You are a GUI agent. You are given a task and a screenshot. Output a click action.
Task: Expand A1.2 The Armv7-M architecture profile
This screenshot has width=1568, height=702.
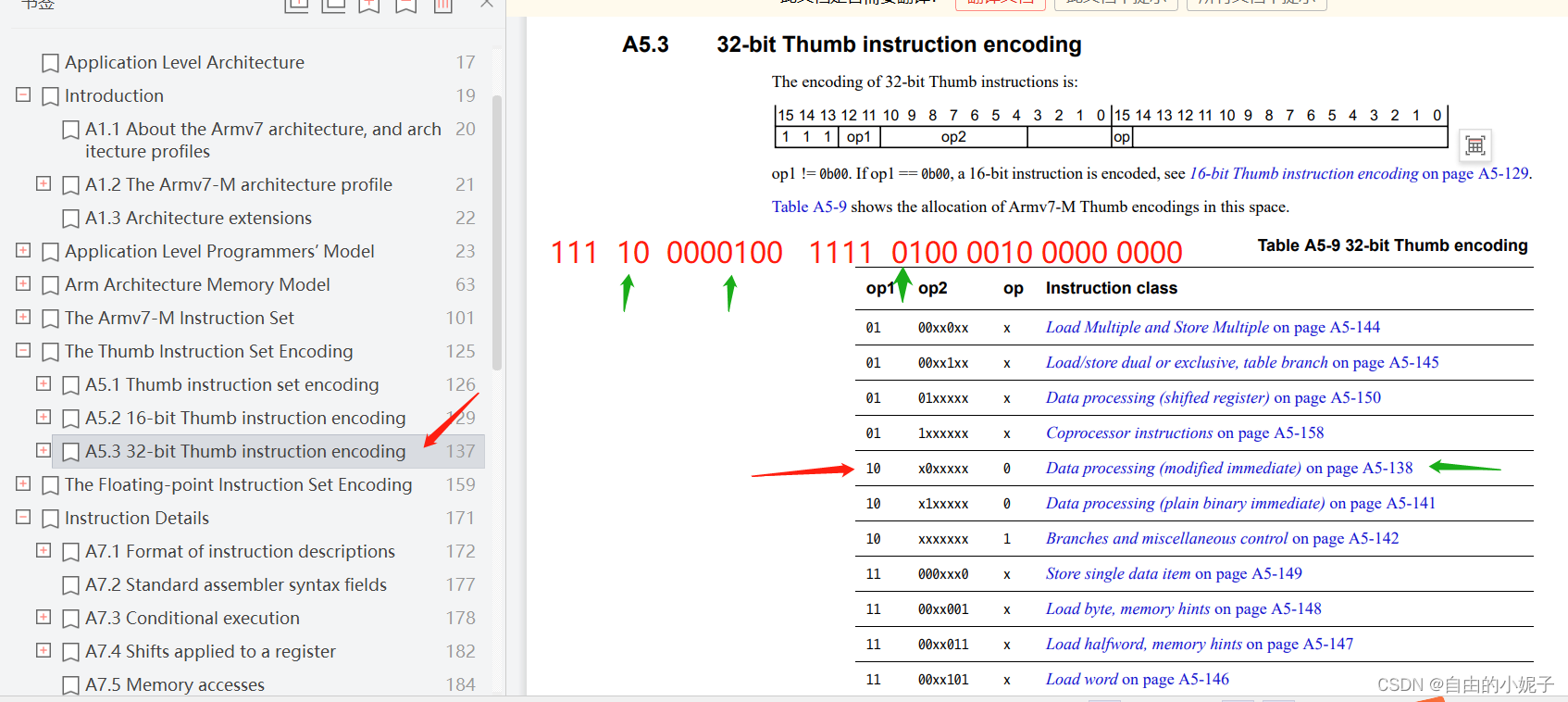tap(43, 183)
